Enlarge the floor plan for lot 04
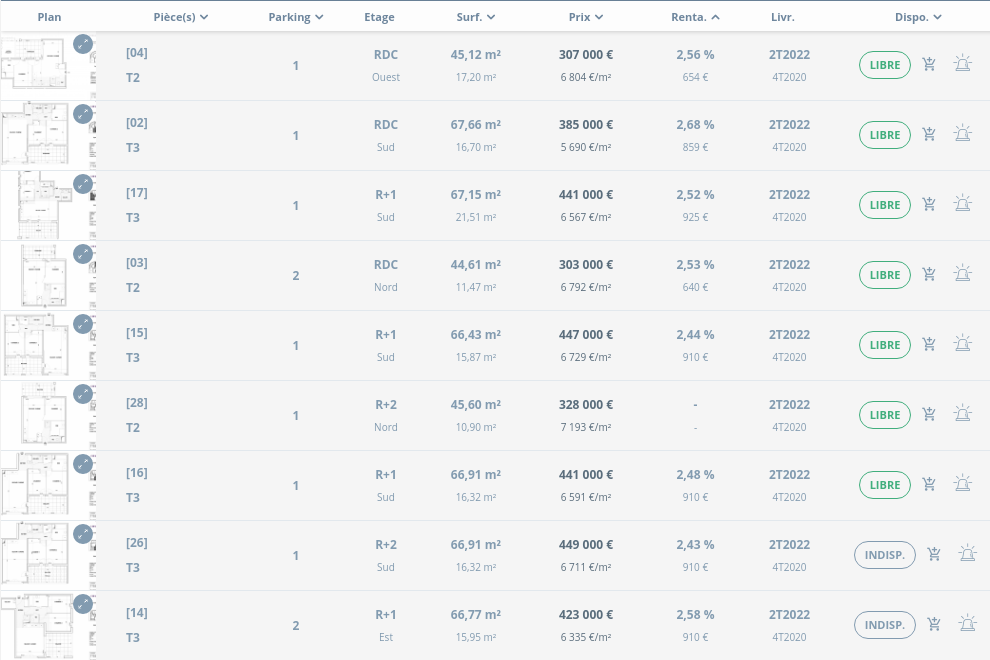Image resolution: width=990 pixels, height=660 pixels. (83, 44)
